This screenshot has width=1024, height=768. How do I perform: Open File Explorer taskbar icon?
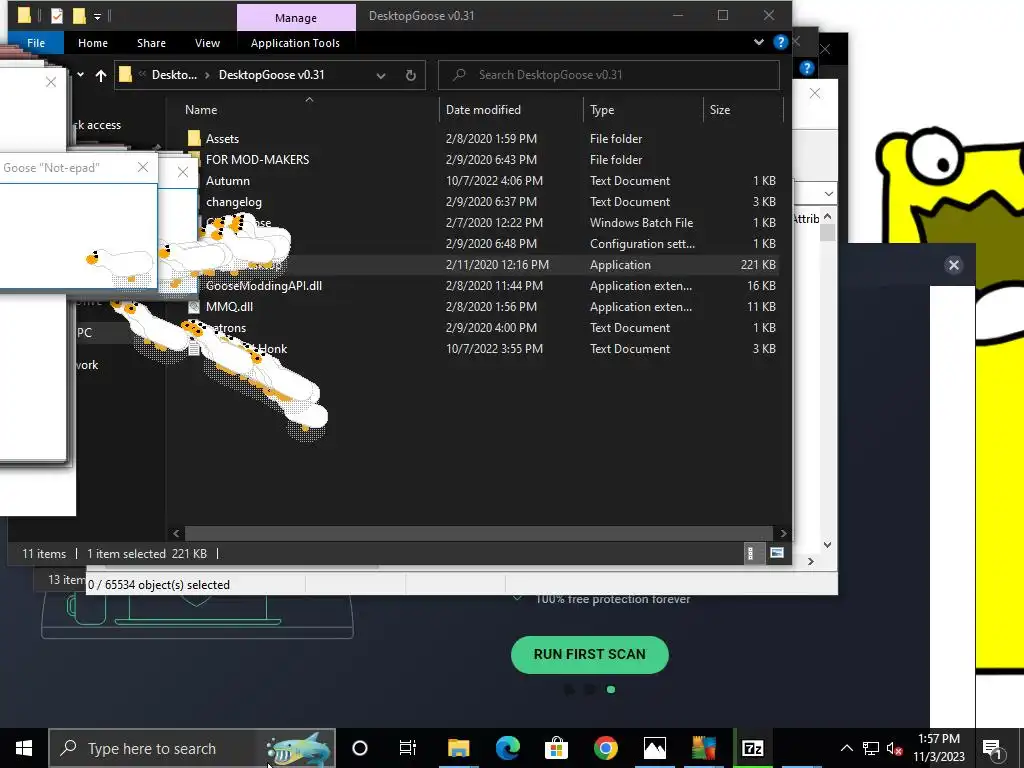coord(458,748)
